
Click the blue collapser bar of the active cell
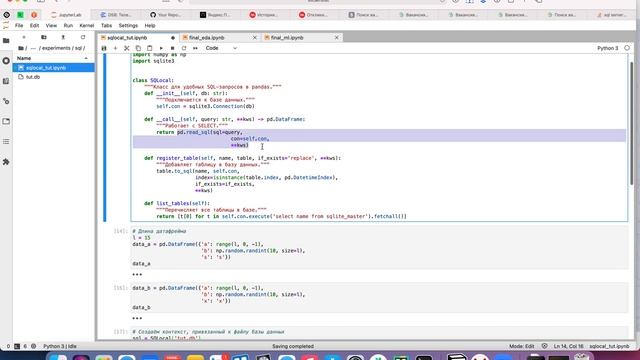tap(104, 138)
